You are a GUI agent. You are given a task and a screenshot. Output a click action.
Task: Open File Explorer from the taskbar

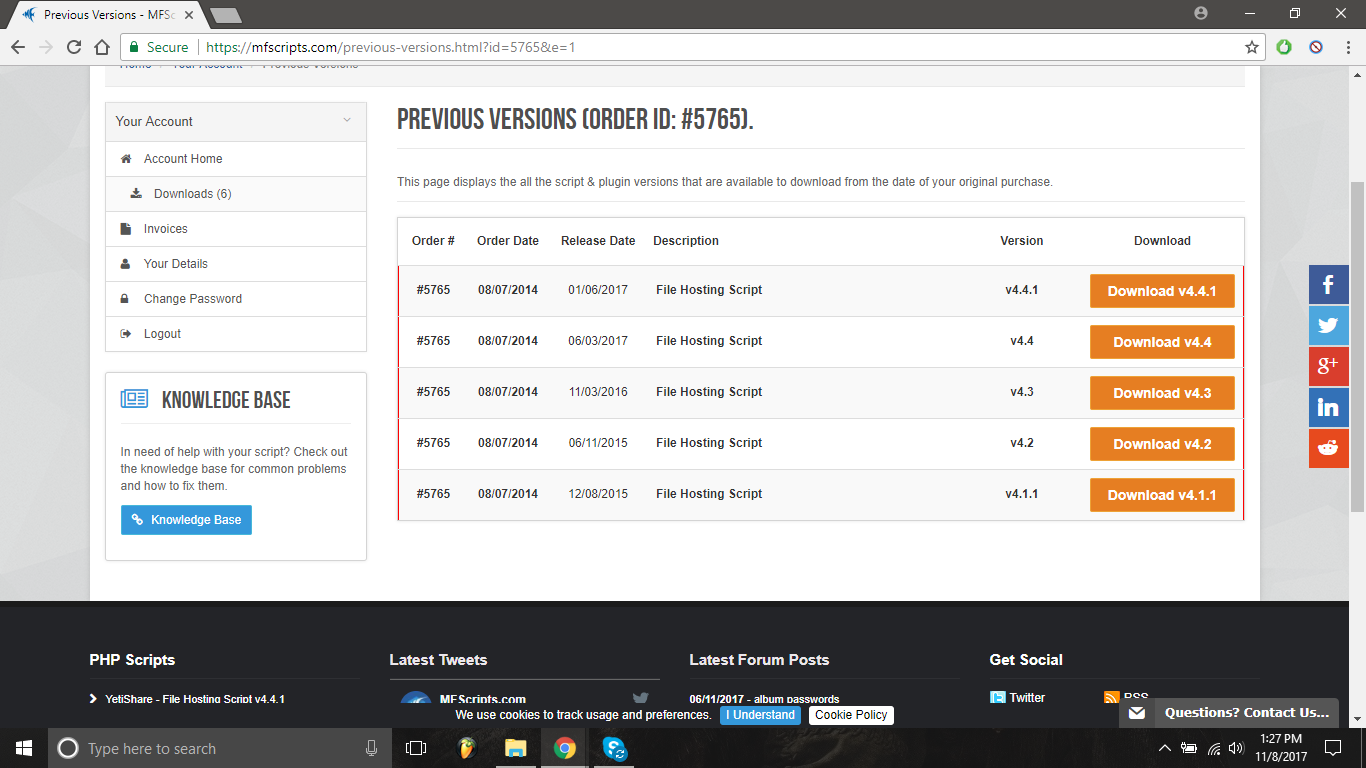pos(515,748)
